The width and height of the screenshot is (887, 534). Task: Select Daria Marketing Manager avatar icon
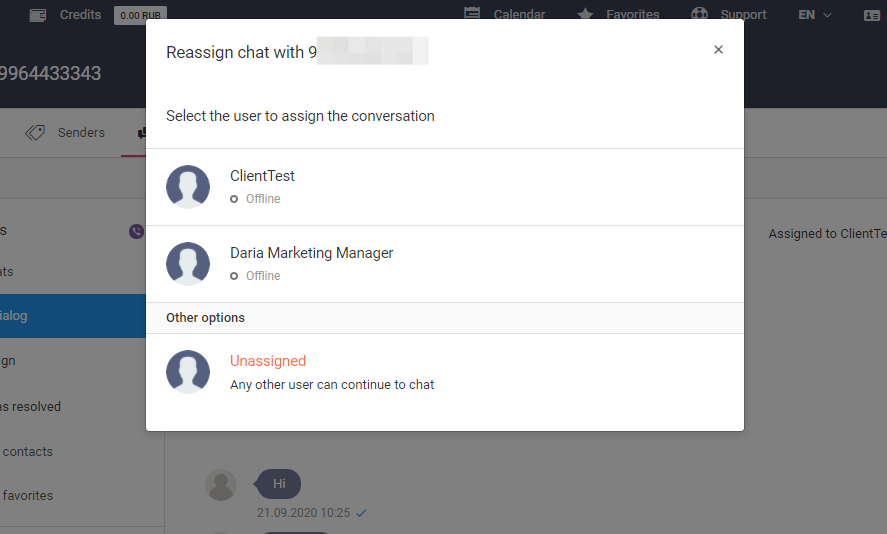[188, 264]
